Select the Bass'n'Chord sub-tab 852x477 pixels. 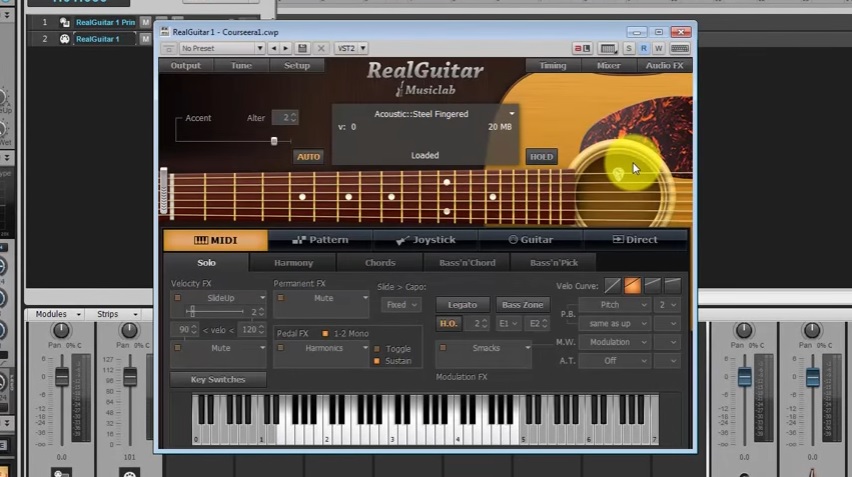[467, 262]
